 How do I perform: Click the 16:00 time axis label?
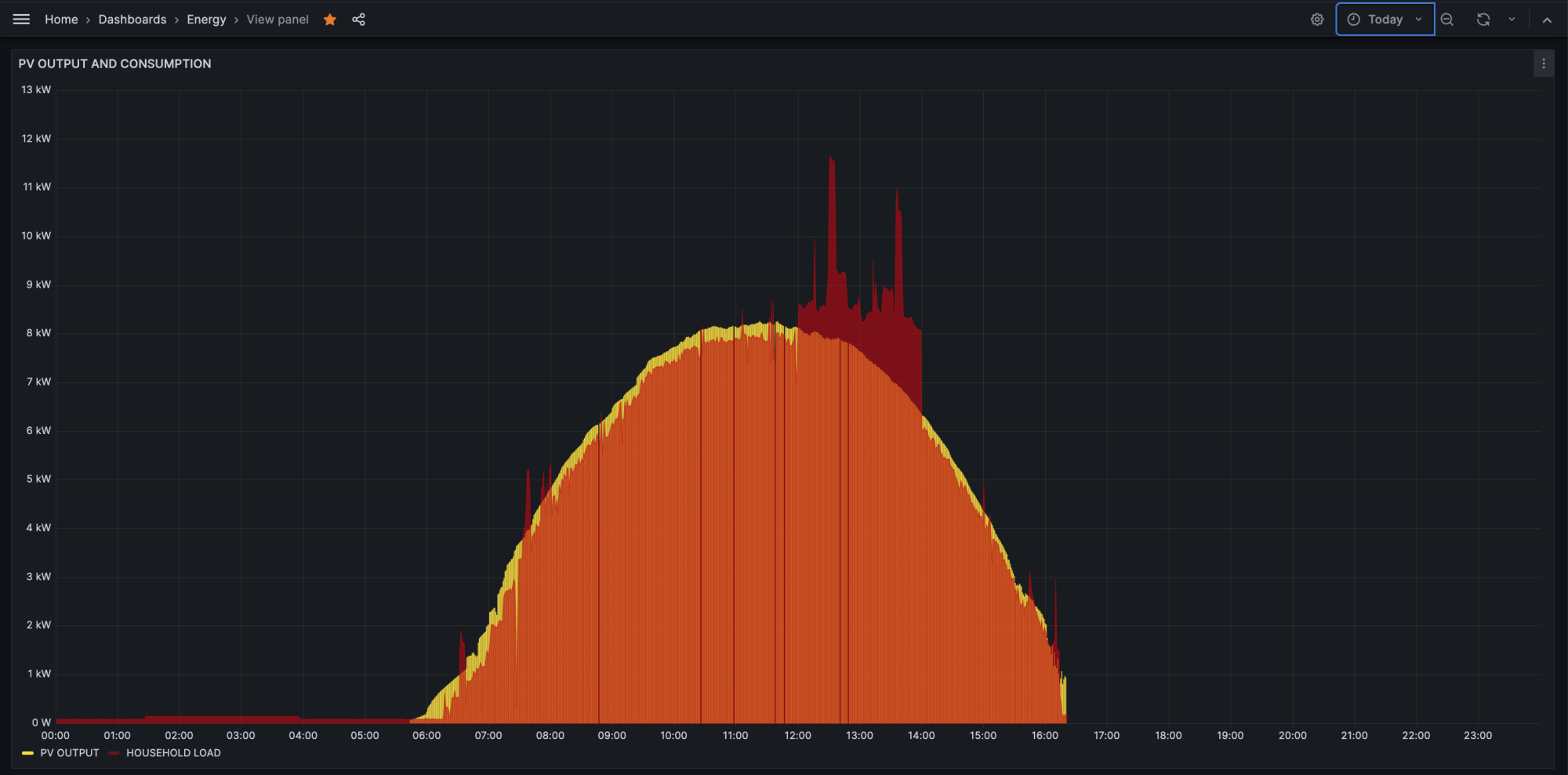[1045, 735]
